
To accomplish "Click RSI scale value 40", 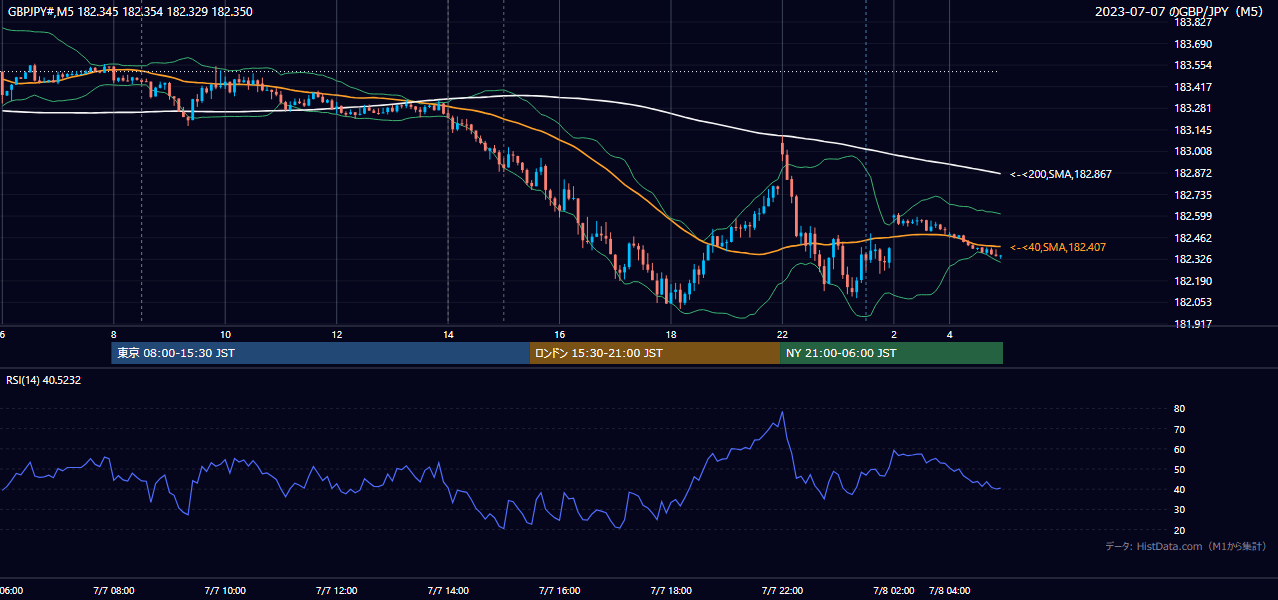I will (x=1180, y=489).
